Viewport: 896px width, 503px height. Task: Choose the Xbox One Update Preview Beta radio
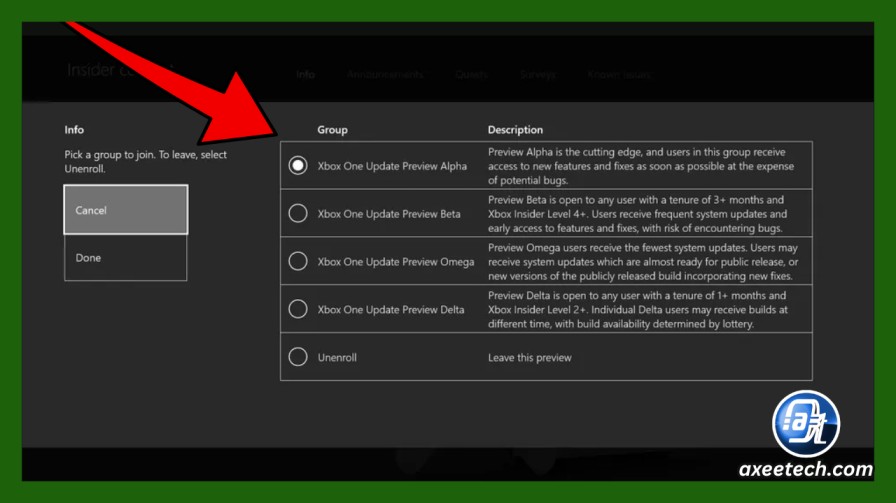(298, 214)
